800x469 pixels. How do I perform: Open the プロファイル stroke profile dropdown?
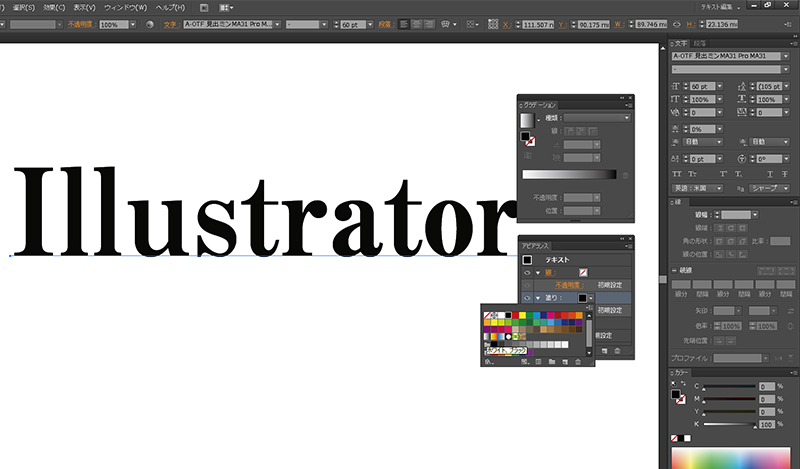(765, 358)
